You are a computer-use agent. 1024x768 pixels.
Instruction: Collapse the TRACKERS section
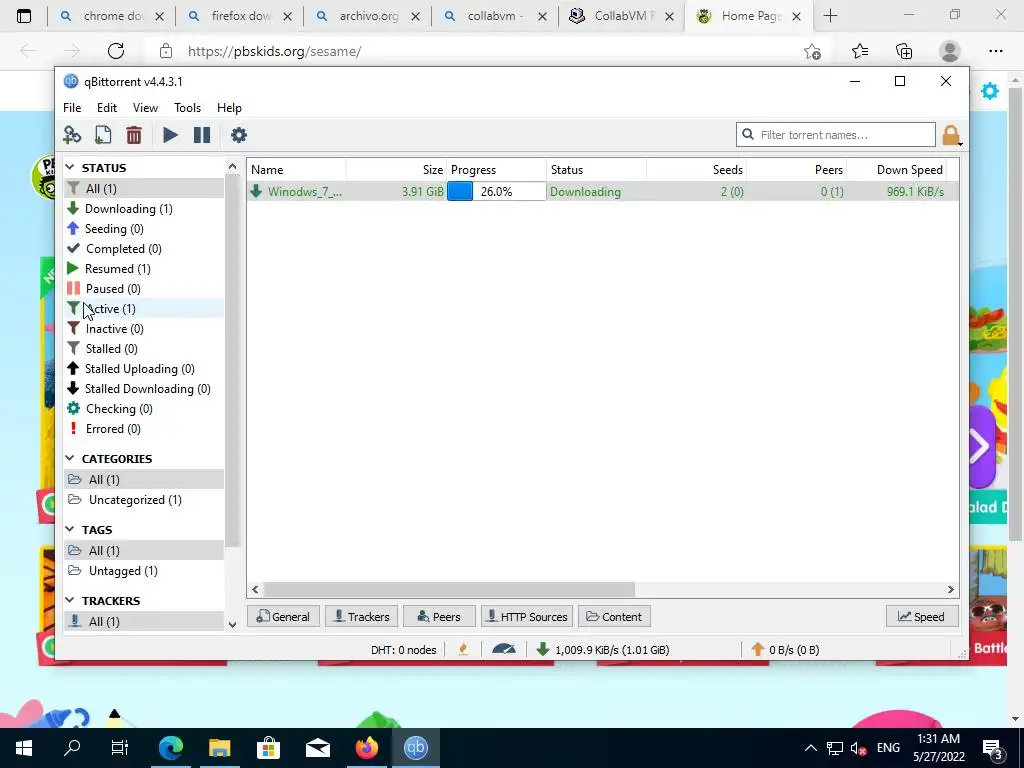(x=71, y=600)
